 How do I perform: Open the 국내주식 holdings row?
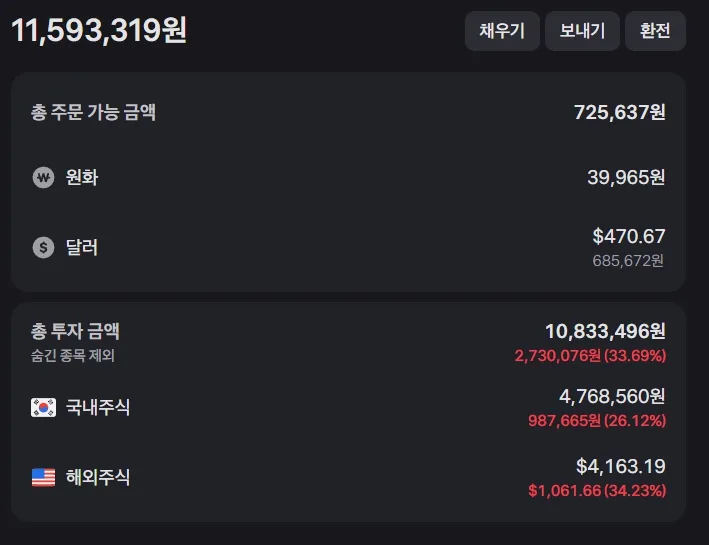click(348, 408)
